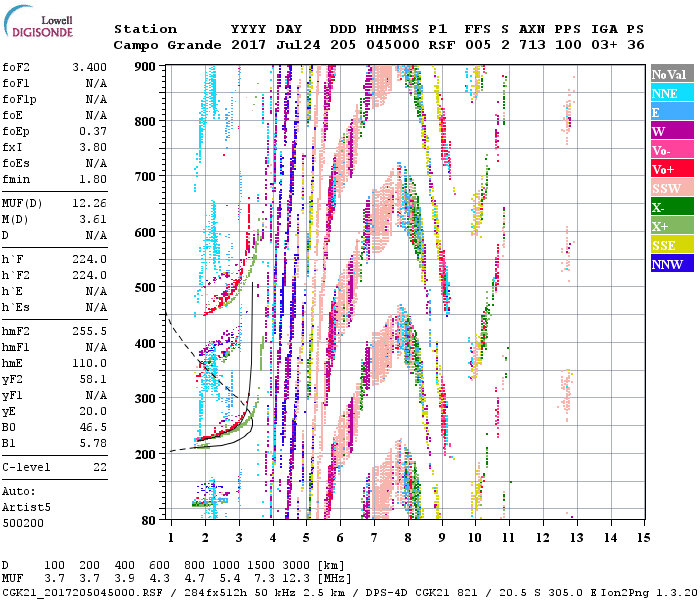The width and height of the screenshot is (700, 600).
Task: Click the NNE cyan legend entry
Action: pos(672,93)
